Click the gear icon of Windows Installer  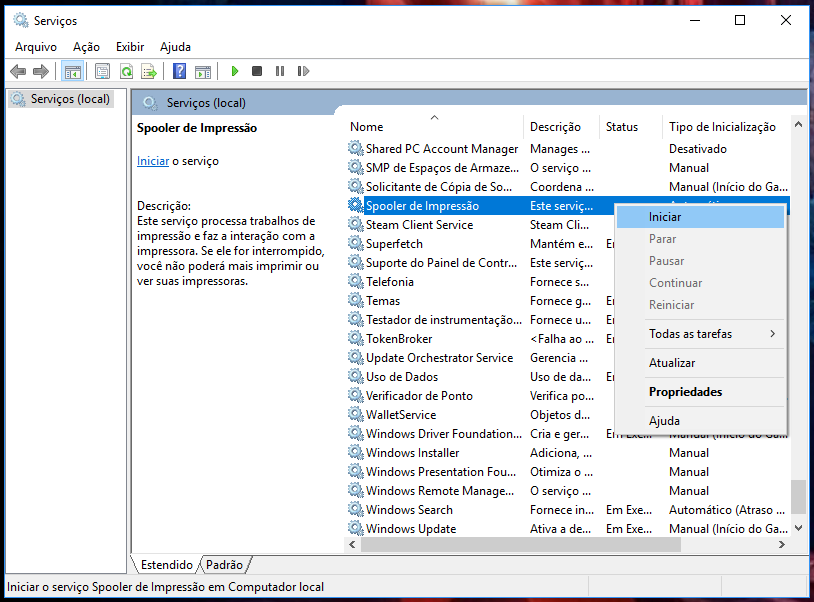pos(356,452)
